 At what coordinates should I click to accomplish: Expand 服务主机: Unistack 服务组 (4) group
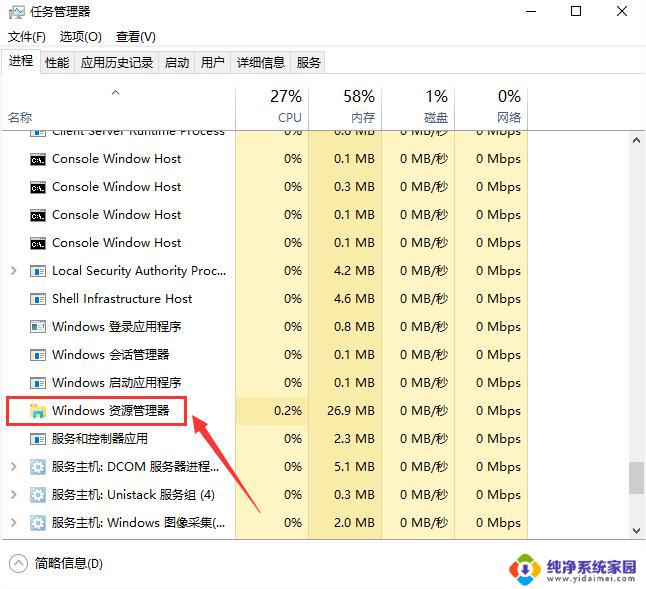(x=13, y=495)
